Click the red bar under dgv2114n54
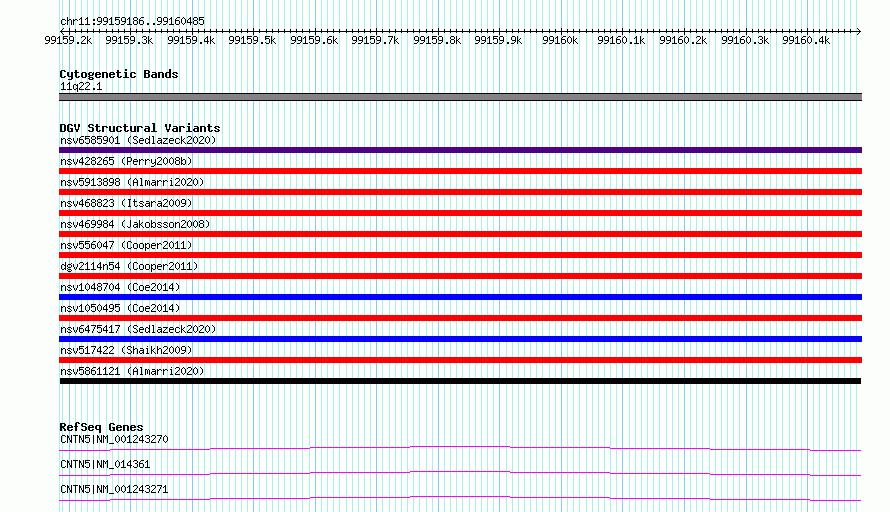Viewport: 890px width, 512px height. [460, 276]
